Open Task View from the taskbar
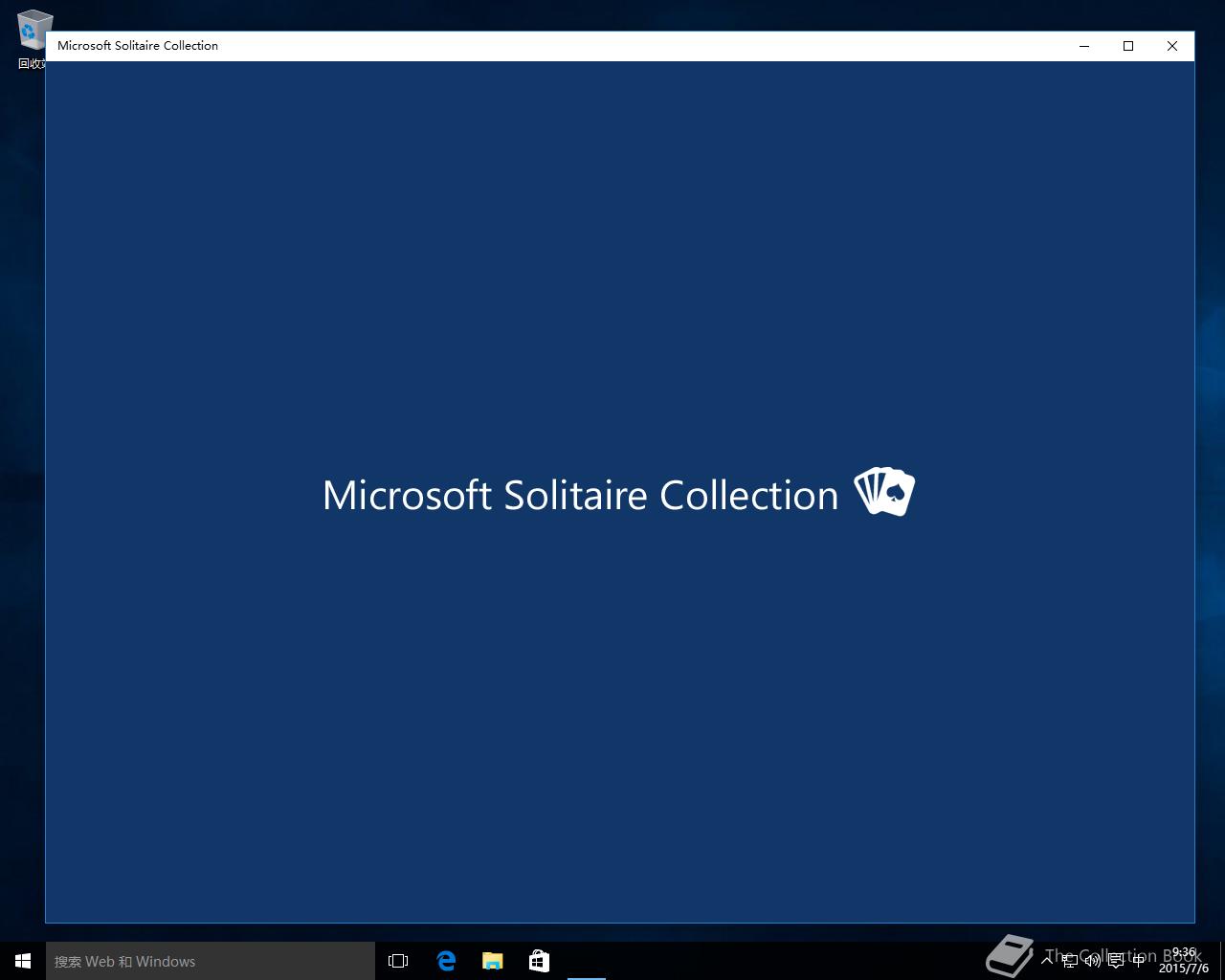The height and width of the screenshot is (980, 1225). click(398, 961)
